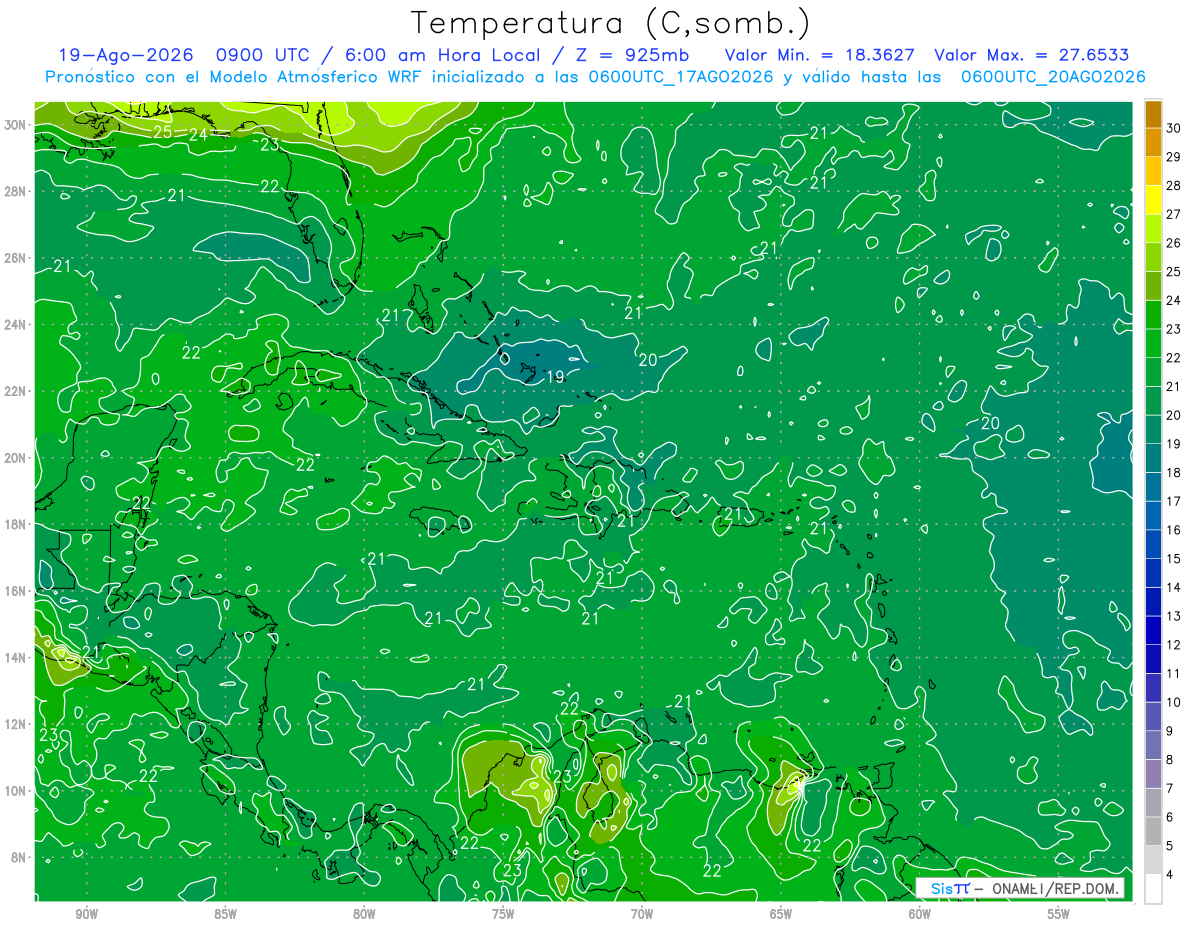
Task: Click the 16N latitude axis label
Action: (16, 591)
